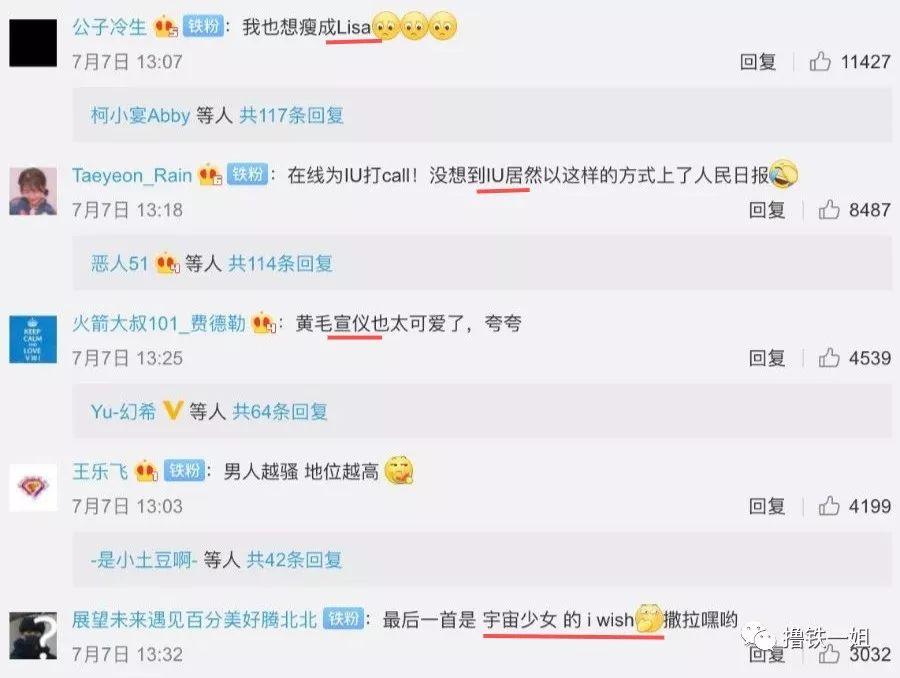Reply to Taeyeon_Rain's comment

[767, 210]
